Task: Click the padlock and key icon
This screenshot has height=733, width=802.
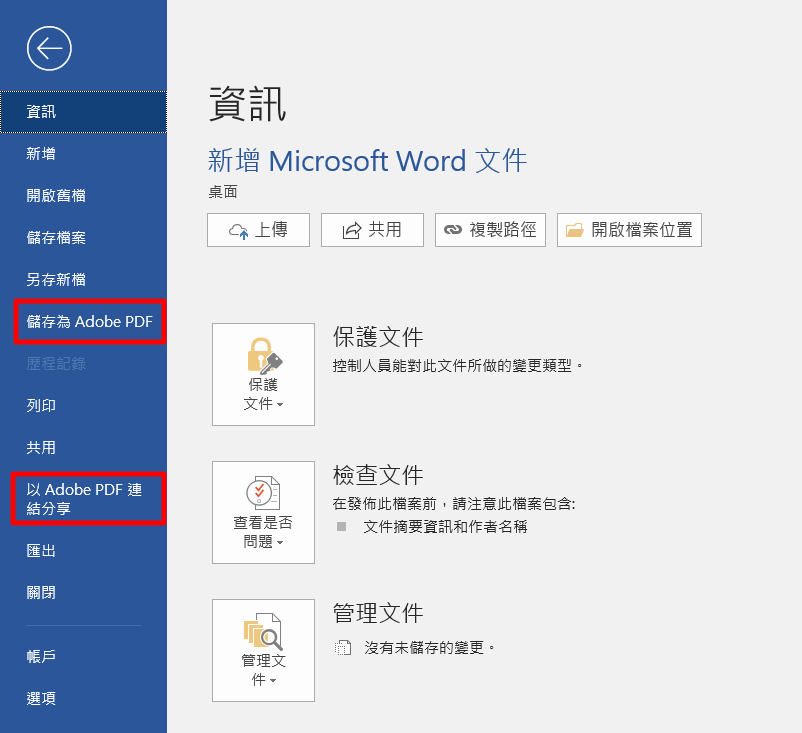Action: (264, 356)
